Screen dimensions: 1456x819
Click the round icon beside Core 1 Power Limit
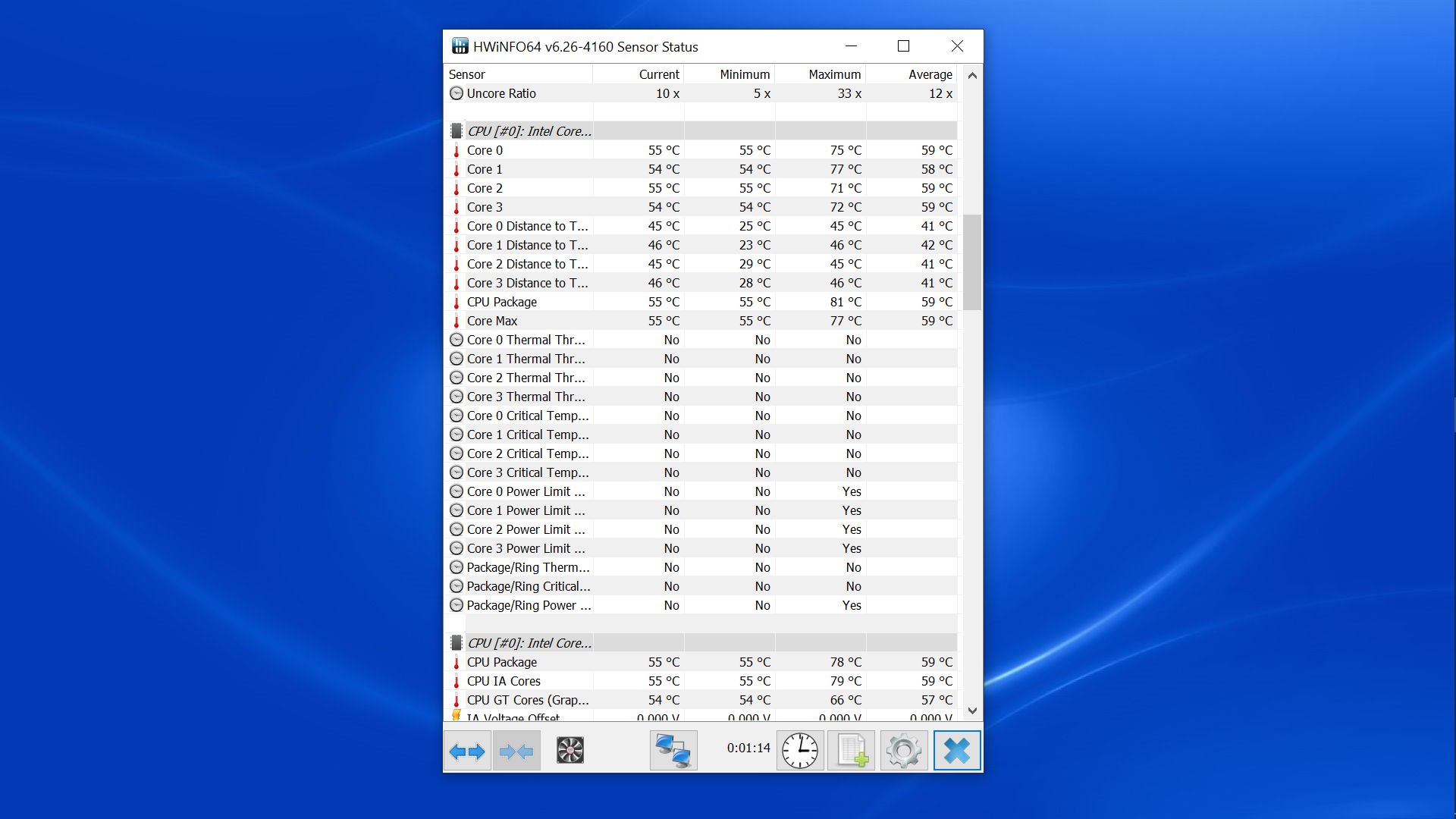457,510
